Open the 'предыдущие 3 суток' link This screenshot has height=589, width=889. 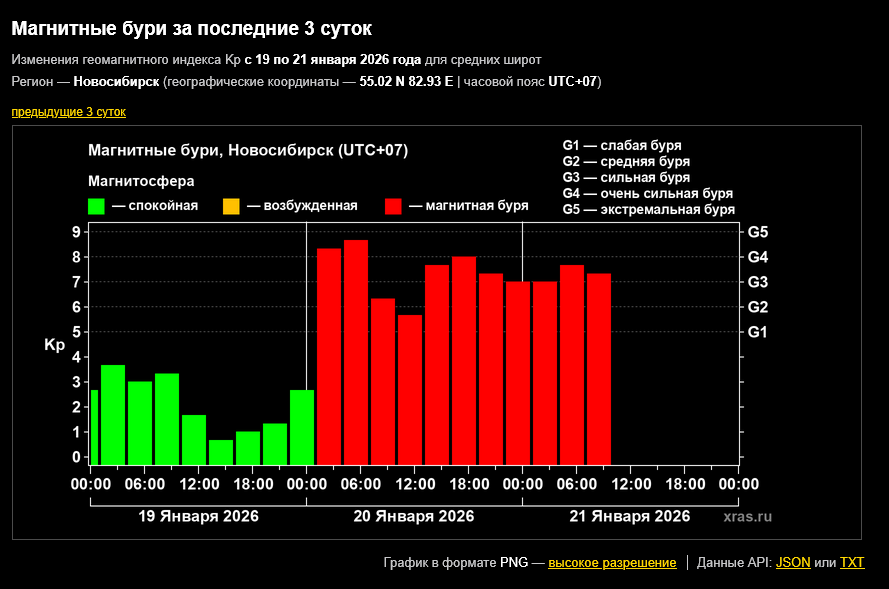click(68, 112)
